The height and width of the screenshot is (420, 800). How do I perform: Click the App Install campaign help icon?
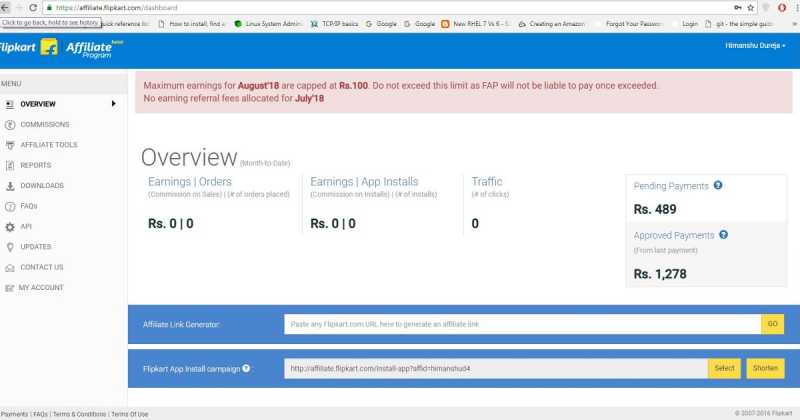(x=246, y=369)
